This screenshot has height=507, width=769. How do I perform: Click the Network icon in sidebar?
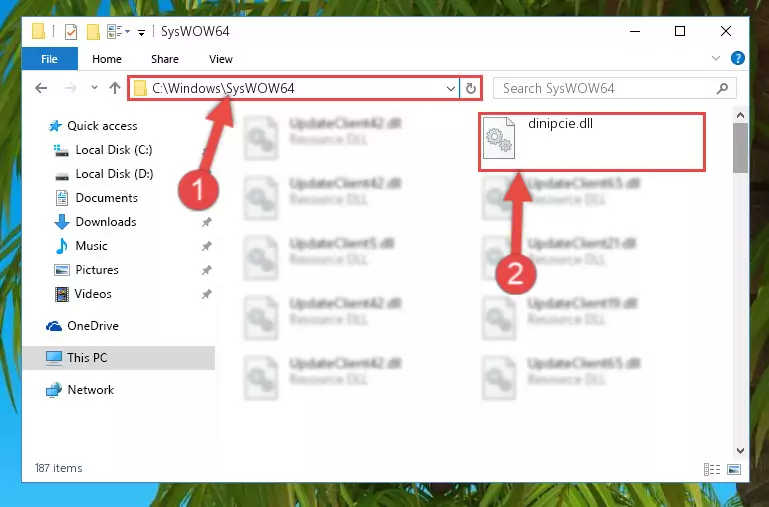pos(54,390)
